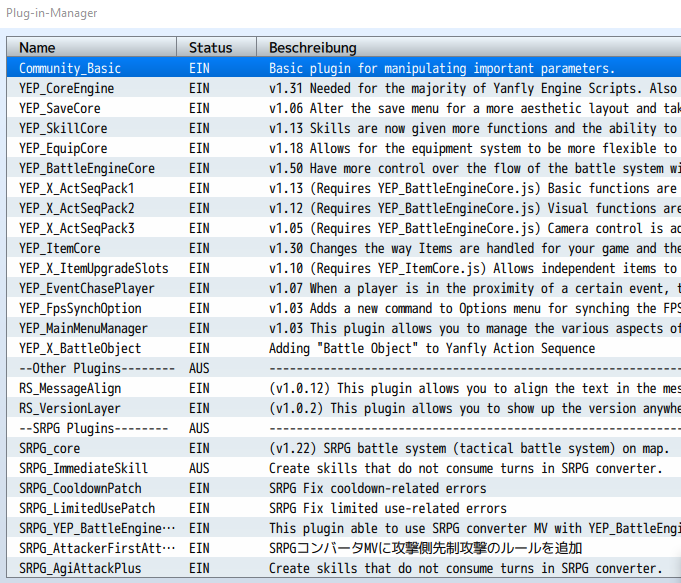Click the AUS status of --SRPG Plugins--
Screen dimensions: 681x583
pyautogui.click(x=199, y=428)
